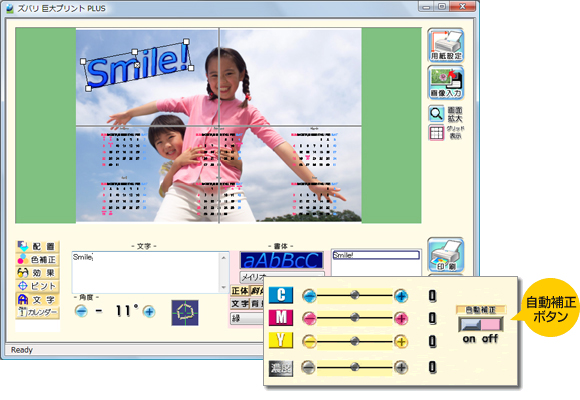Decrease the angle with blue minus button

81,311
